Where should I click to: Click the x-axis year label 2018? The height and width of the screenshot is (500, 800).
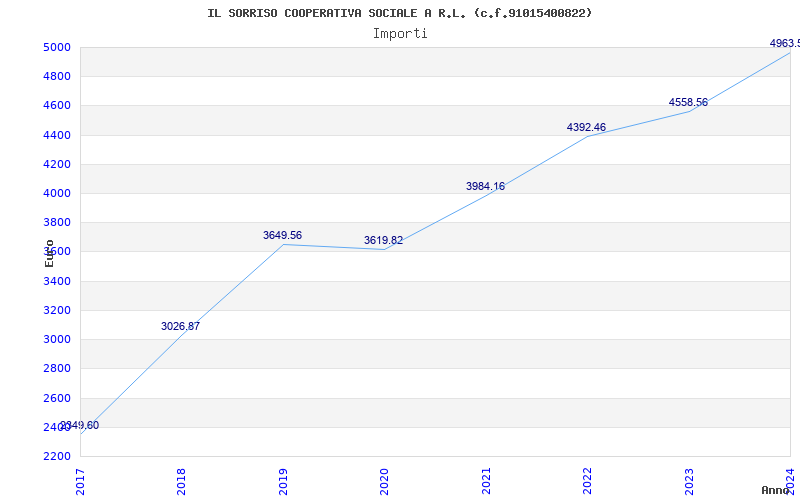[x=182, y=481]
